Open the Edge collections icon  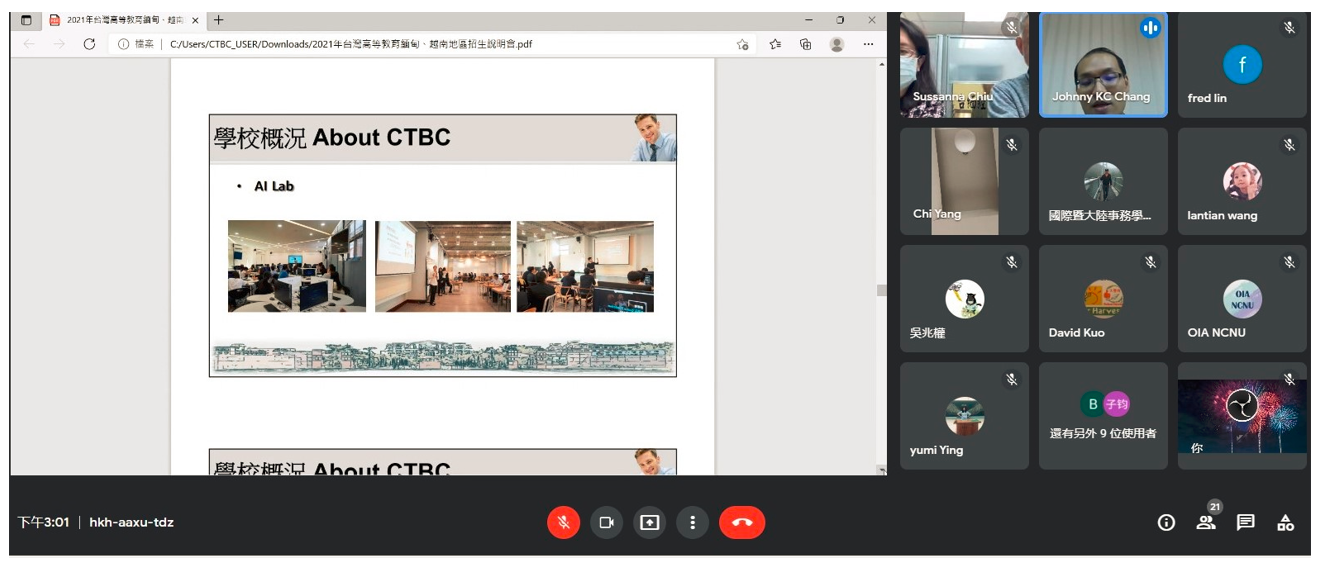805,44
